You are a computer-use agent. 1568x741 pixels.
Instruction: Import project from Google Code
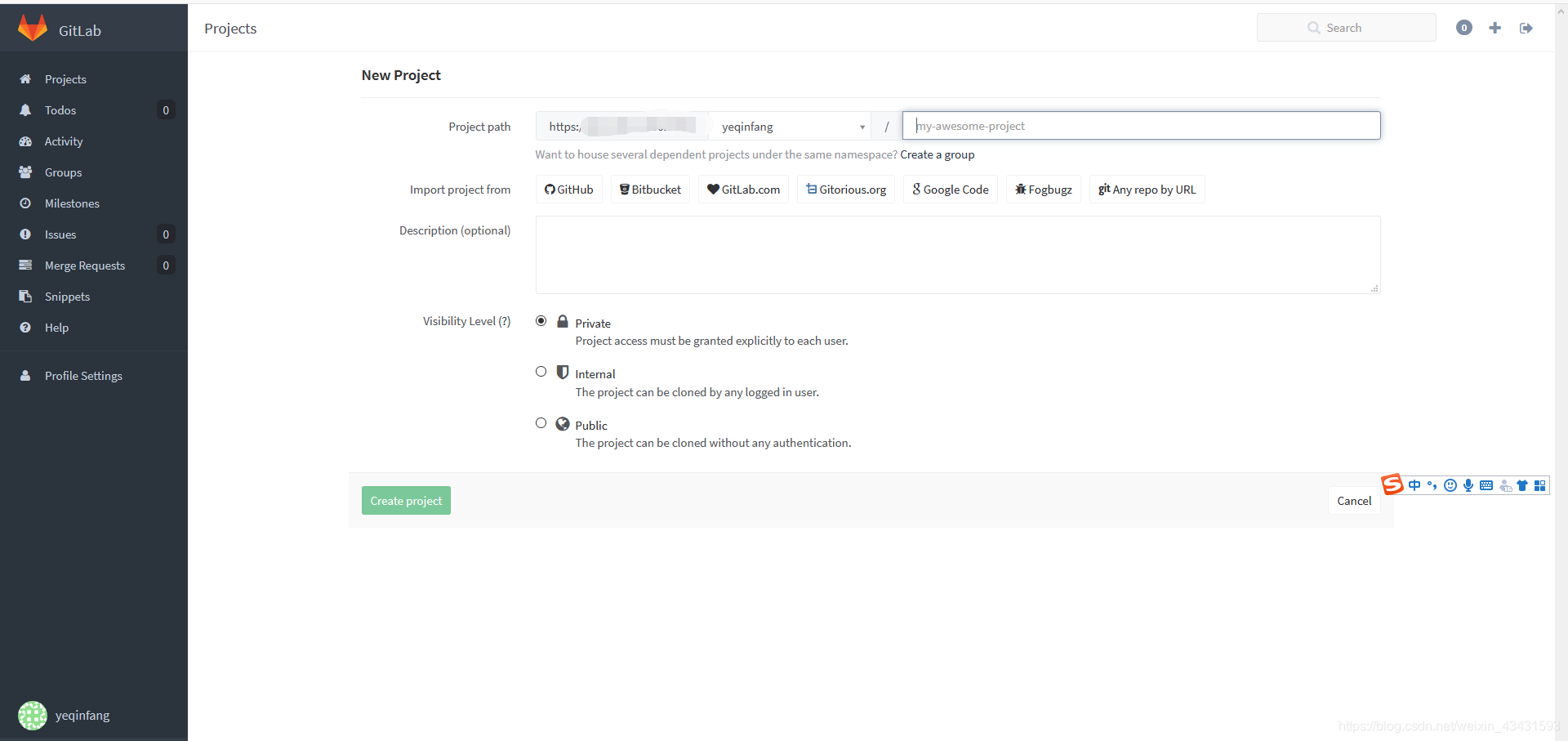point(951,190)
